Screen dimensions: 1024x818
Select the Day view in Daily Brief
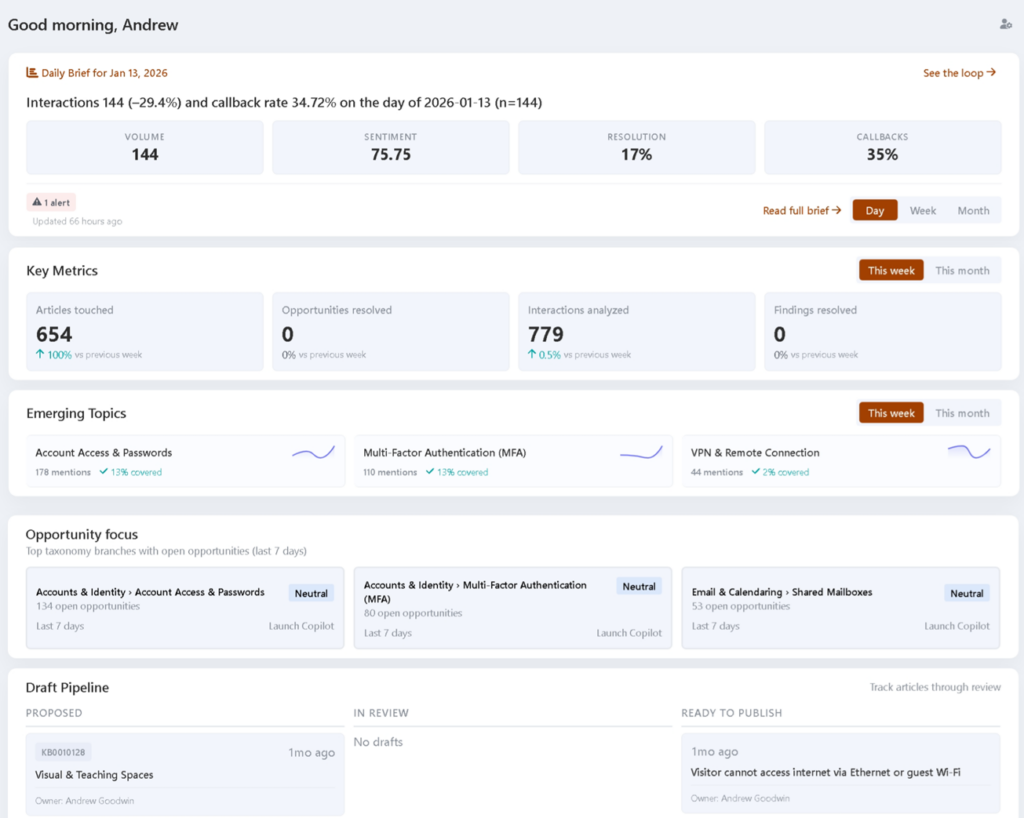(x=874, y=211)
